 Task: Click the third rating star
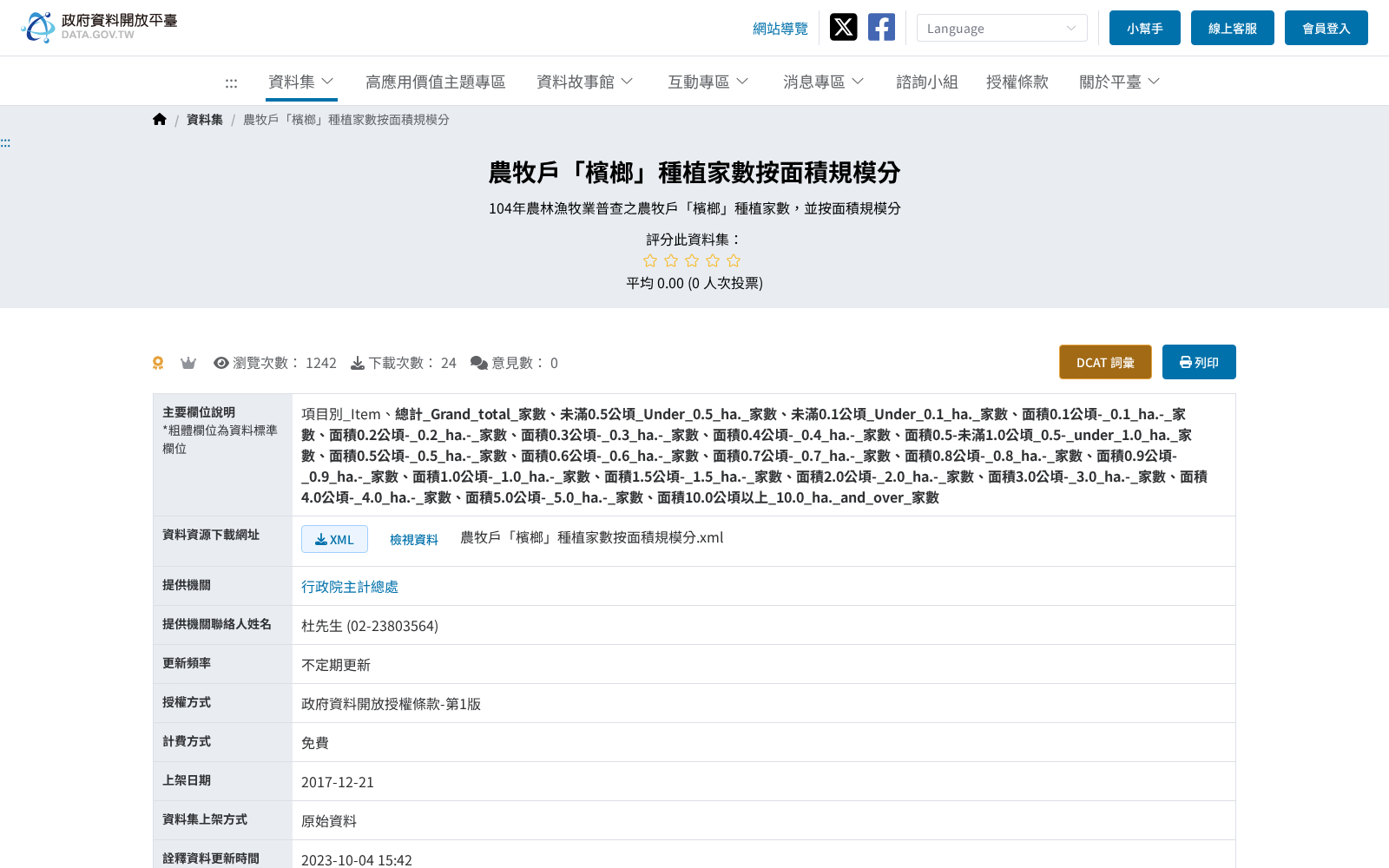(692, 260)
